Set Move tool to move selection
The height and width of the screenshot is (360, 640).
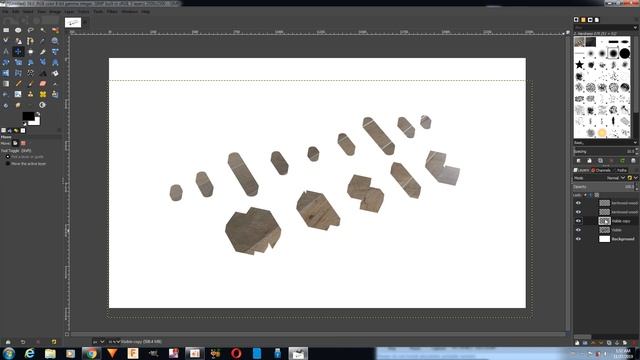pos(23,143)
